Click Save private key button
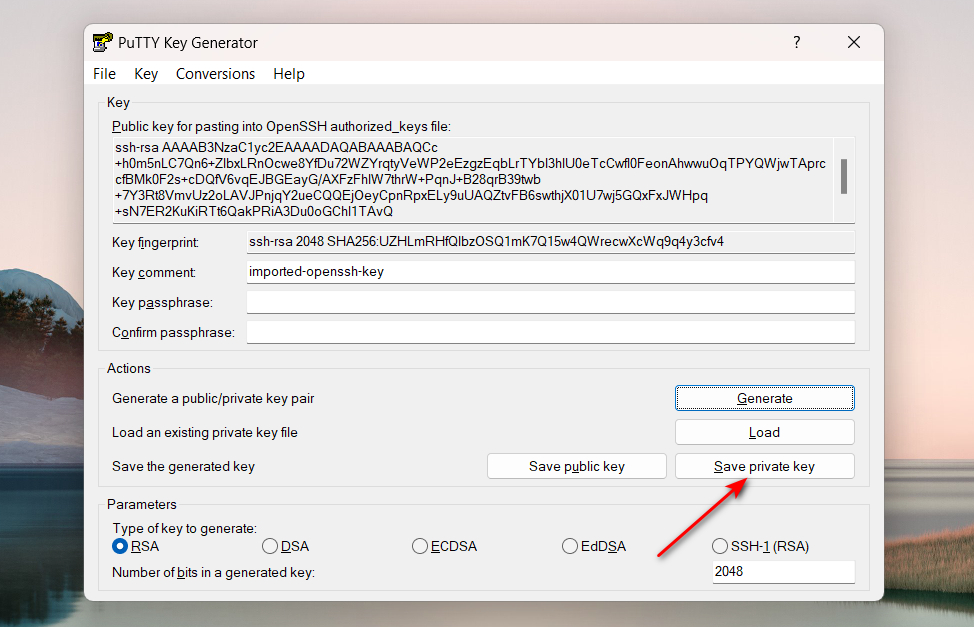 [x=765, y=466]
